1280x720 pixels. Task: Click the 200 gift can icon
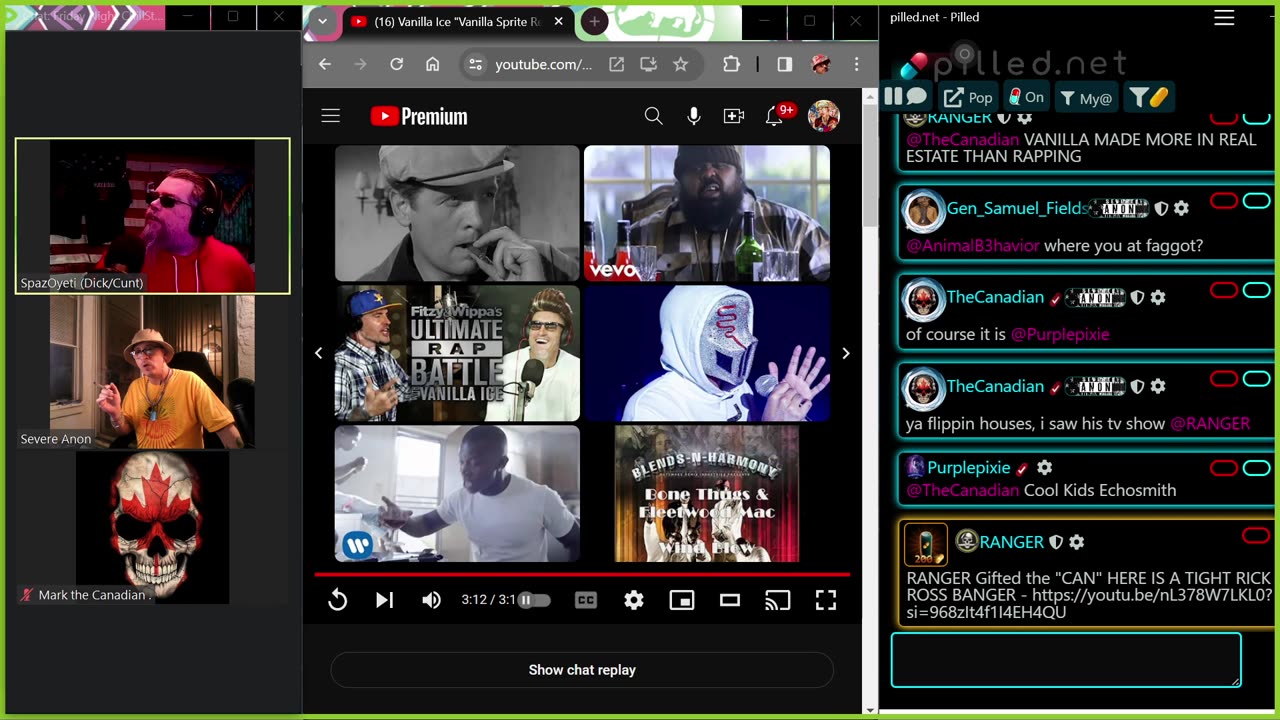925,544
